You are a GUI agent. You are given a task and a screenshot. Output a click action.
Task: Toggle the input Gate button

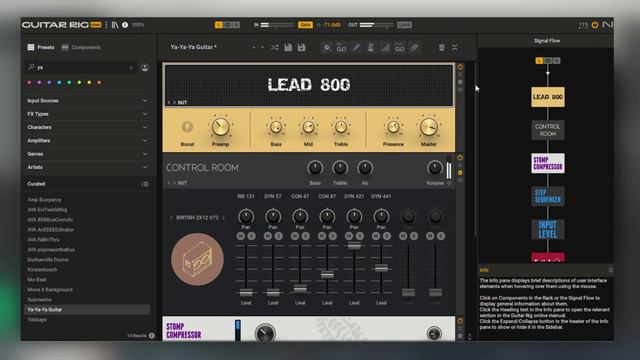[x=305, y=25]
